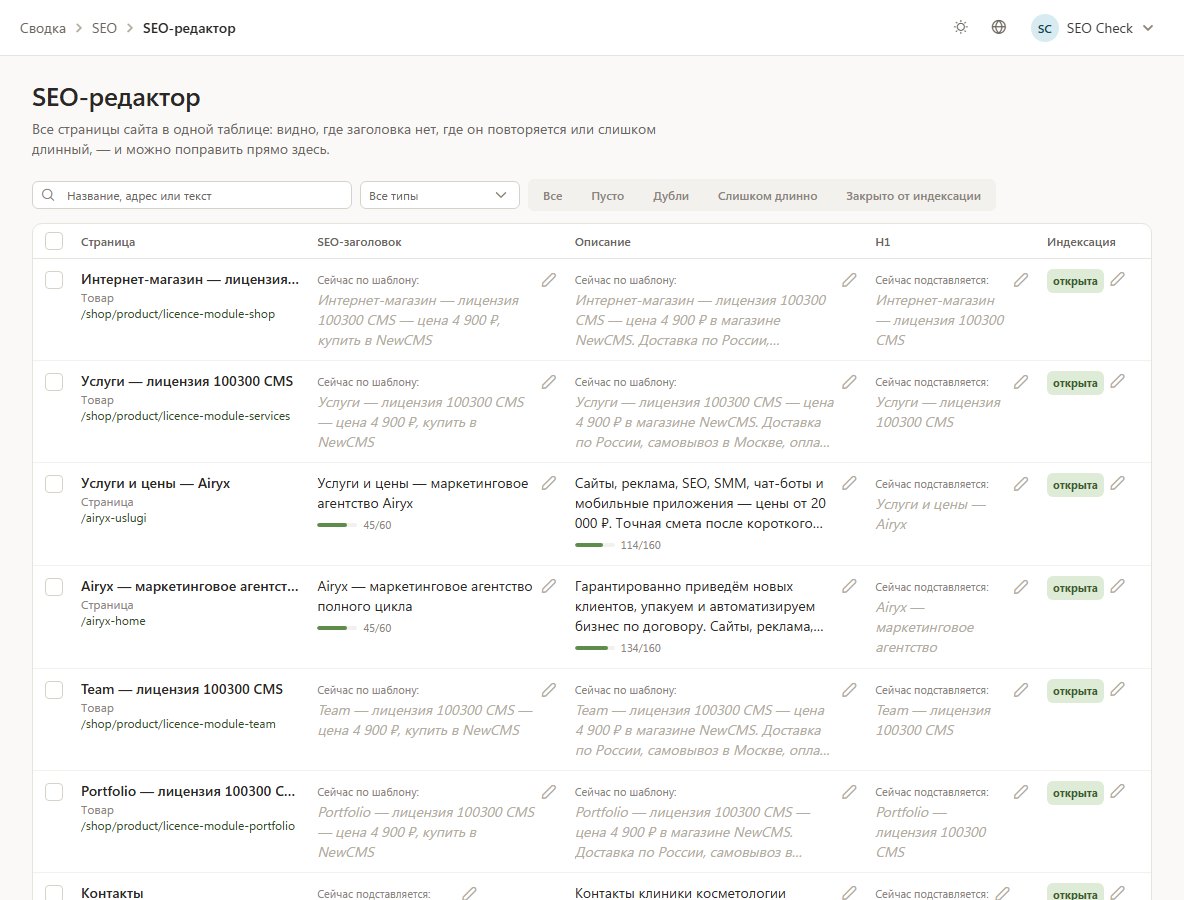Image resolution: width=1184 pixels, height=900 pixels.
Task: Edit H1 pencil for Portfolio row
Action: tap(1021, 792)
